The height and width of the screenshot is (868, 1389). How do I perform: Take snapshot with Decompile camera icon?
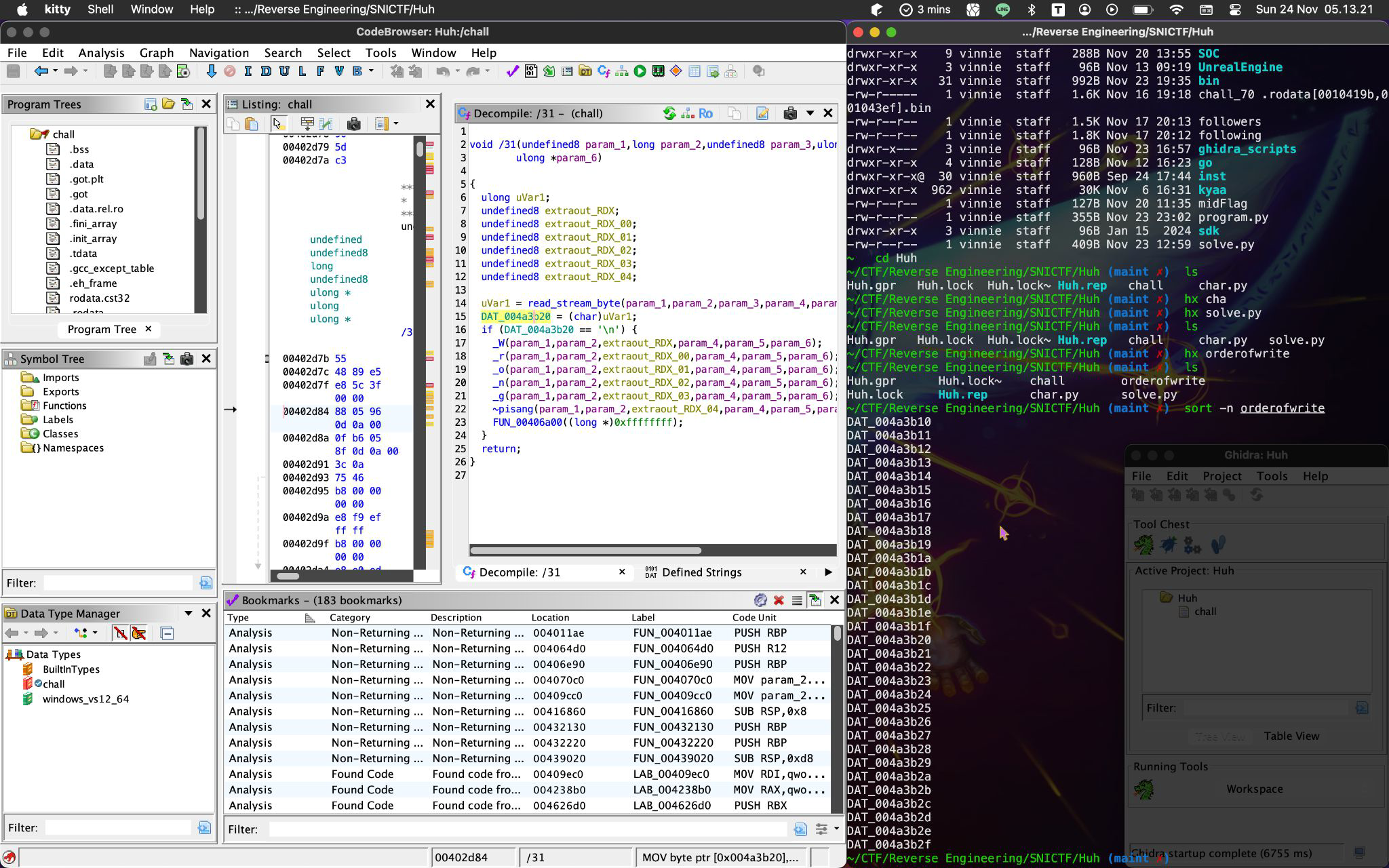click(x=789, y=113)
